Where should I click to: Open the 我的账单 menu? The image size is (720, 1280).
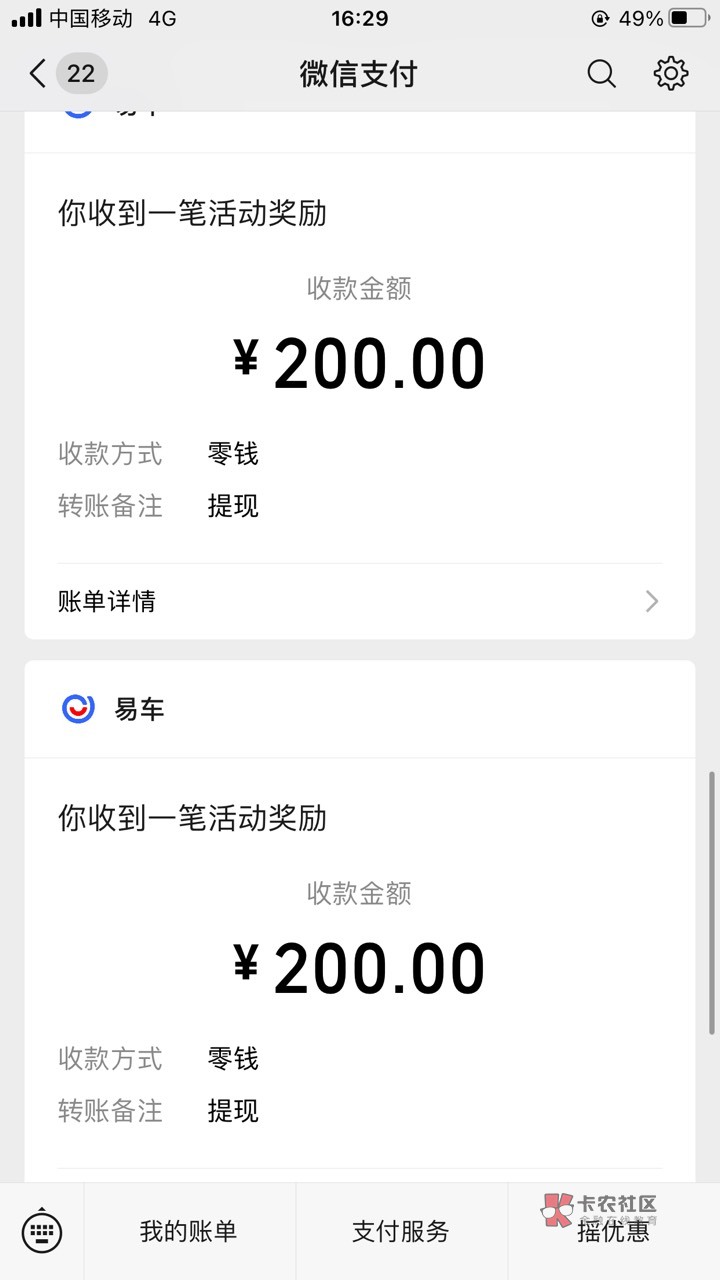[x=189, y=1231]
